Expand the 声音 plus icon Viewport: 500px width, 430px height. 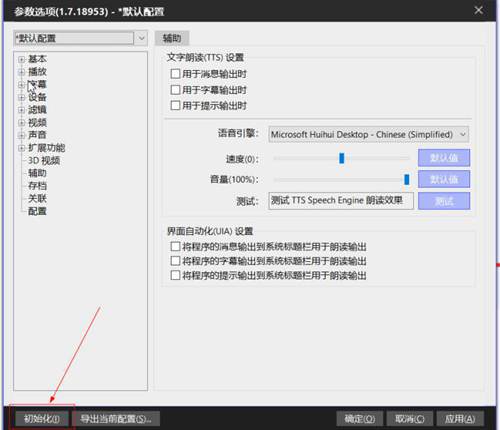click(x=22, y=135)
